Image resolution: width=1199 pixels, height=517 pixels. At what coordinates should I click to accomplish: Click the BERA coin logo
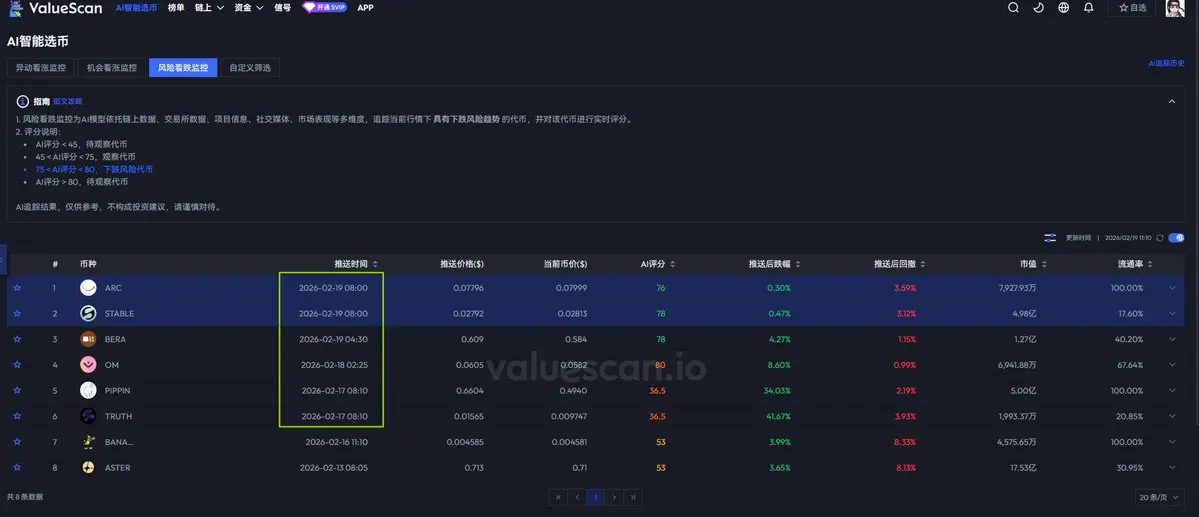[89, 339]
